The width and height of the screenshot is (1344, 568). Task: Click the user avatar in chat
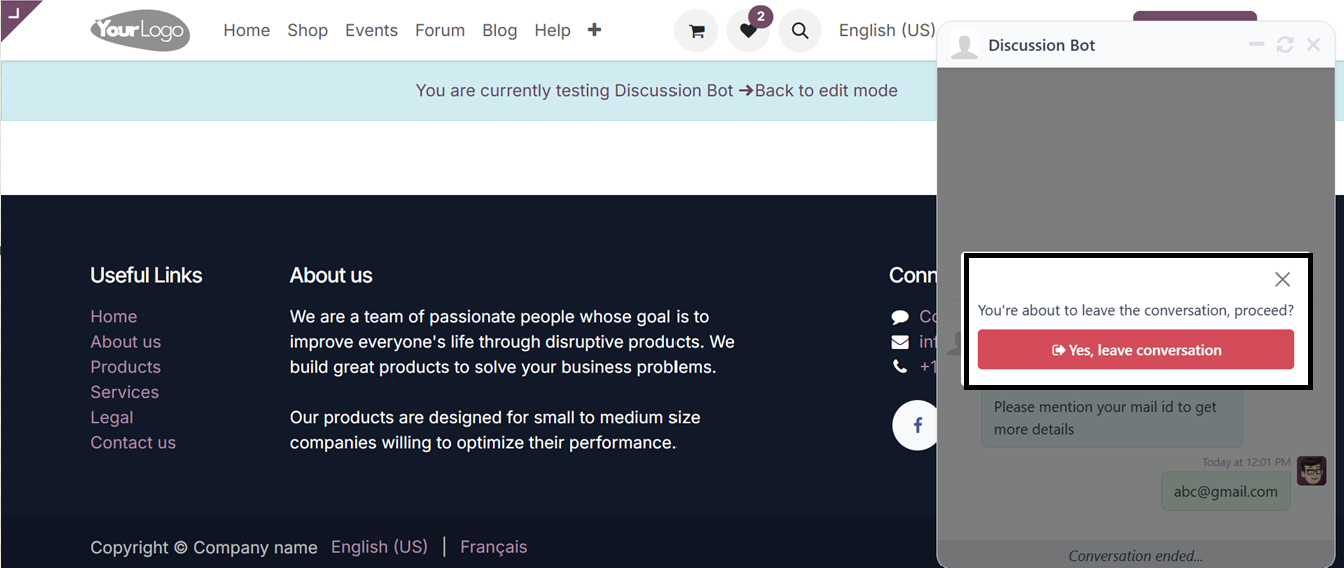coord(1311,471)
